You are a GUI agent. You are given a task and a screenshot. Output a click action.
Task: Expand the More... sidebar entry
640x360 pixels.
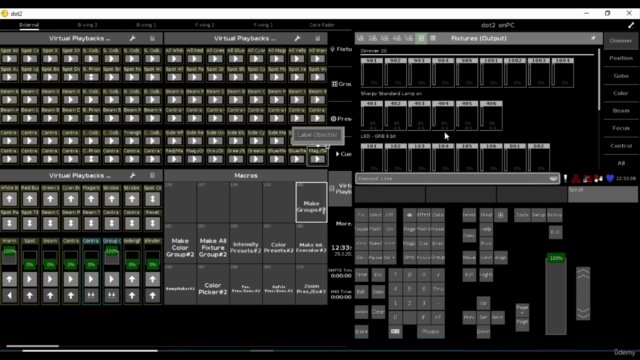pyautogui.click(x=344, y=223)
